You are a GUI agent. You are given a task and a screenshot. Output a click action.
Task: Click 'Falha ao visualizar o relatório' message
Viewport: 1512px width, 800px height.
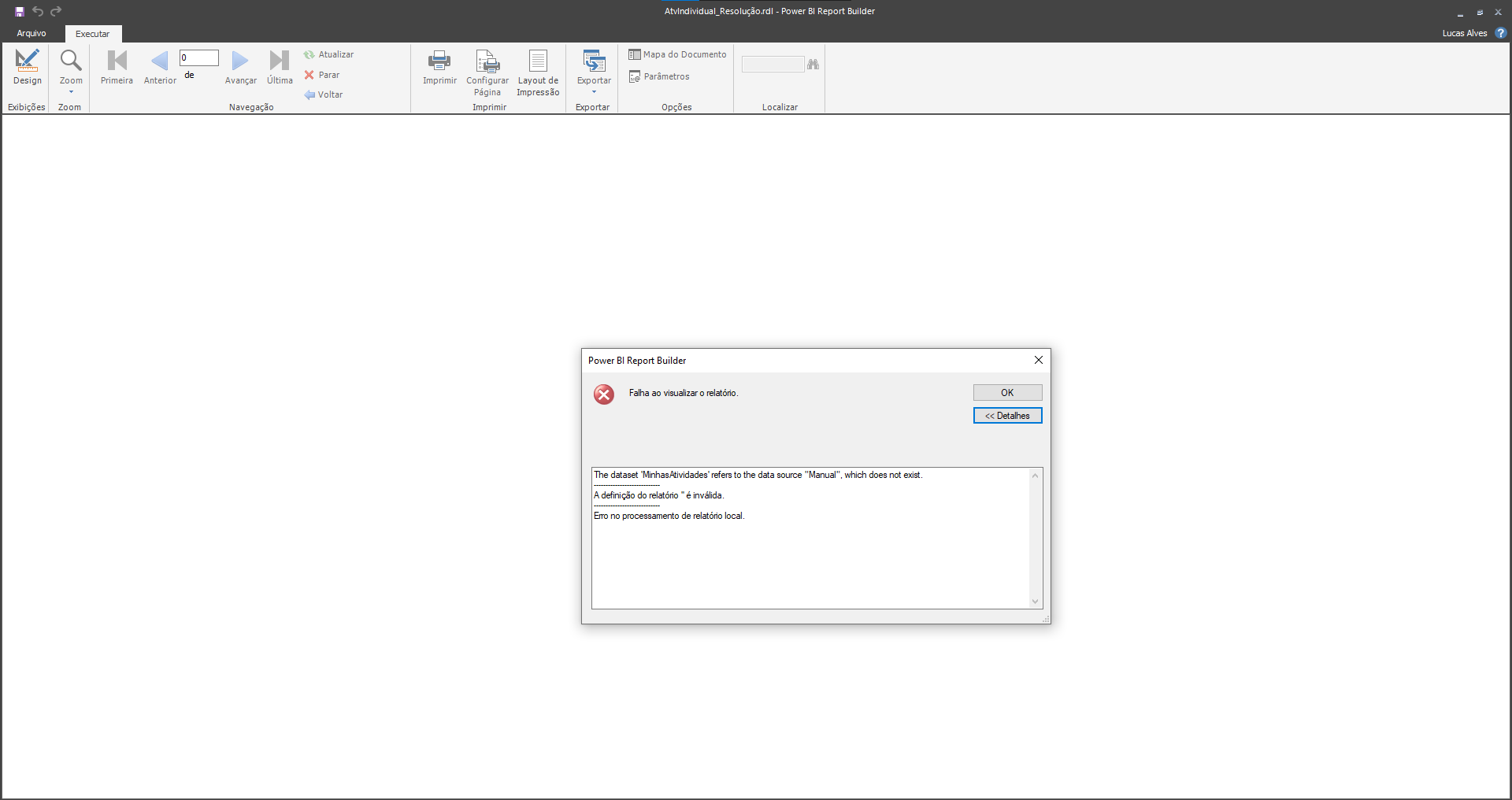click(x=684, y=393)
